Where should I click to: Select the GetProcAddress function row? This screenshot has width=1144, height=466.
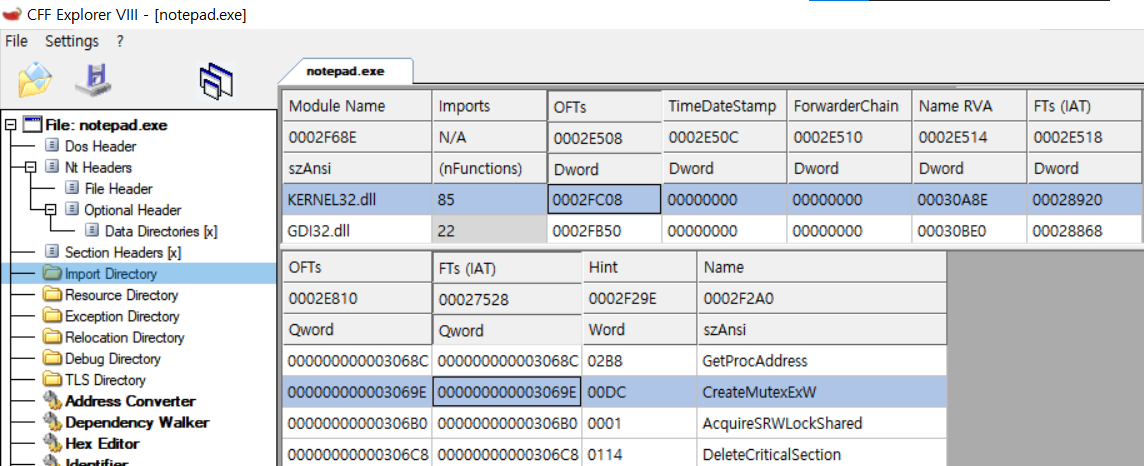click(614, 361)
